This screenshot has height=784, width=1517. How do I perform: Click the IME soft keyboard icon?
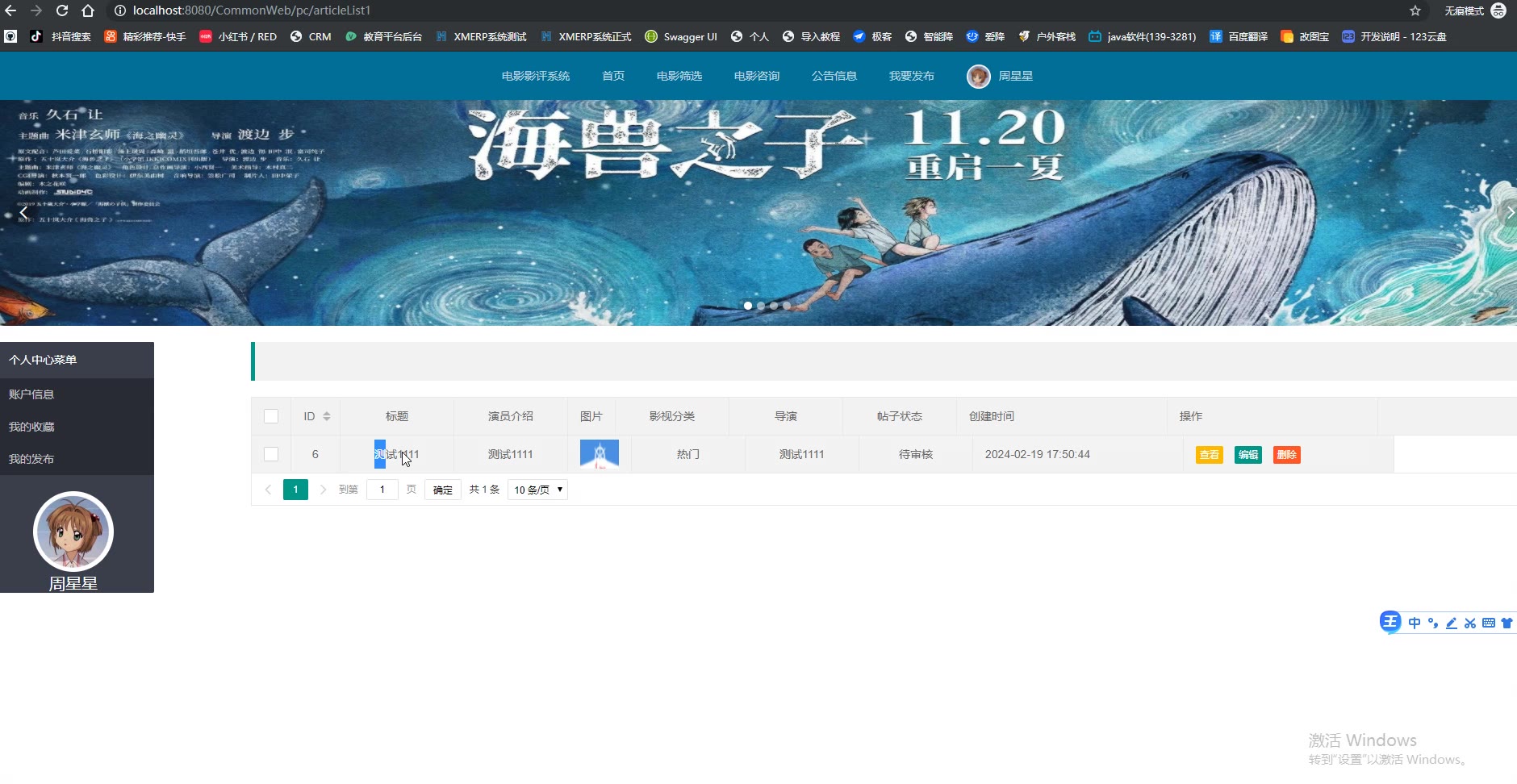coord(1489,623)
